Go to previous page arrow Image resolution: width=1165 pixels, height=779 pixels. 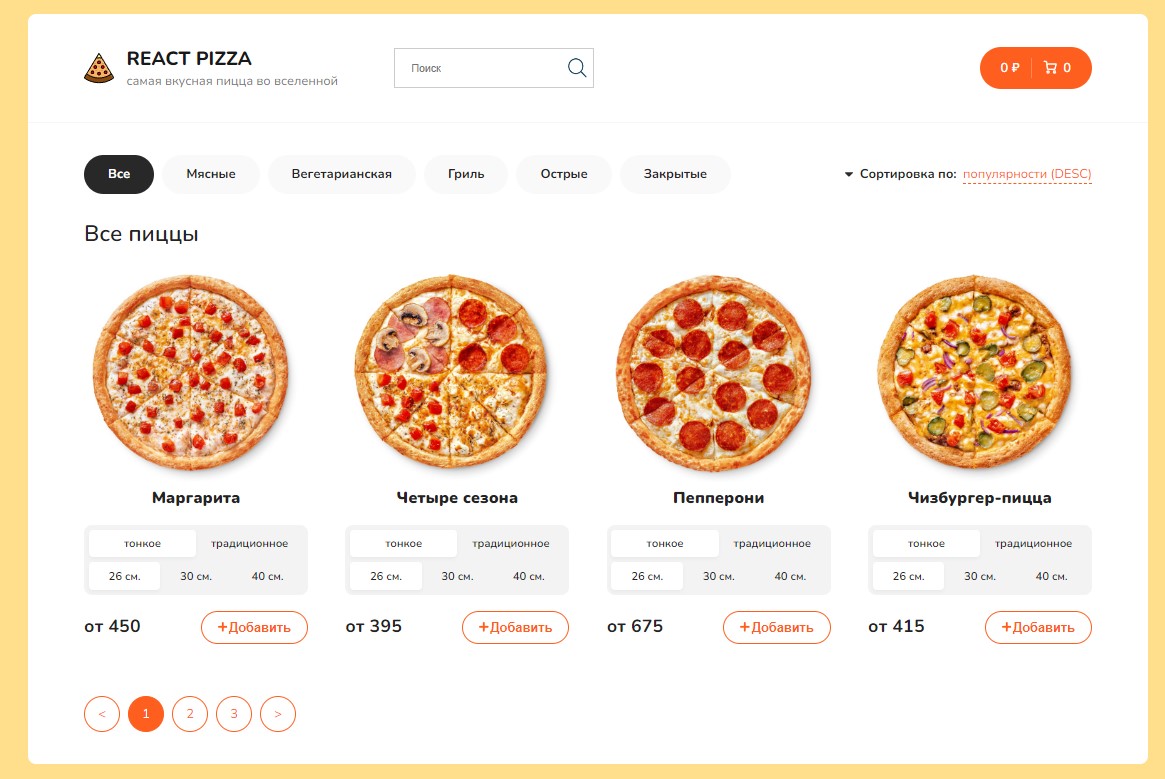tap(102, 714)
